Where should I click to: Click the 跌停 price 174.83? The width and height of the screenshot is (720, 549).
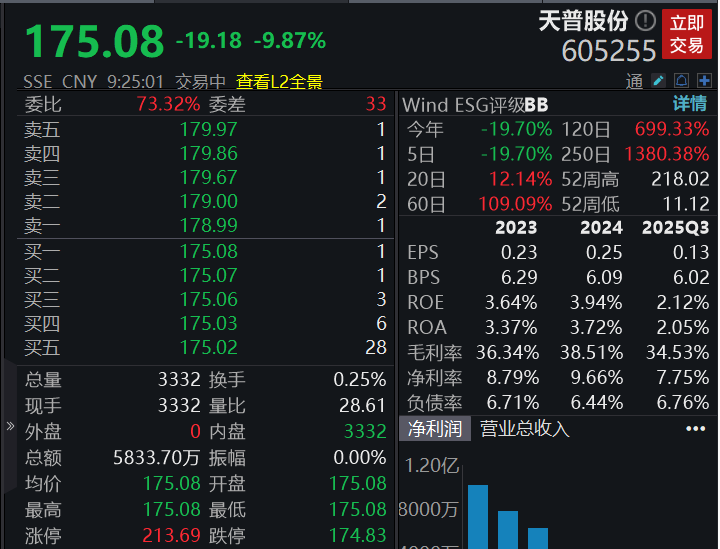[x=357, y=536]
